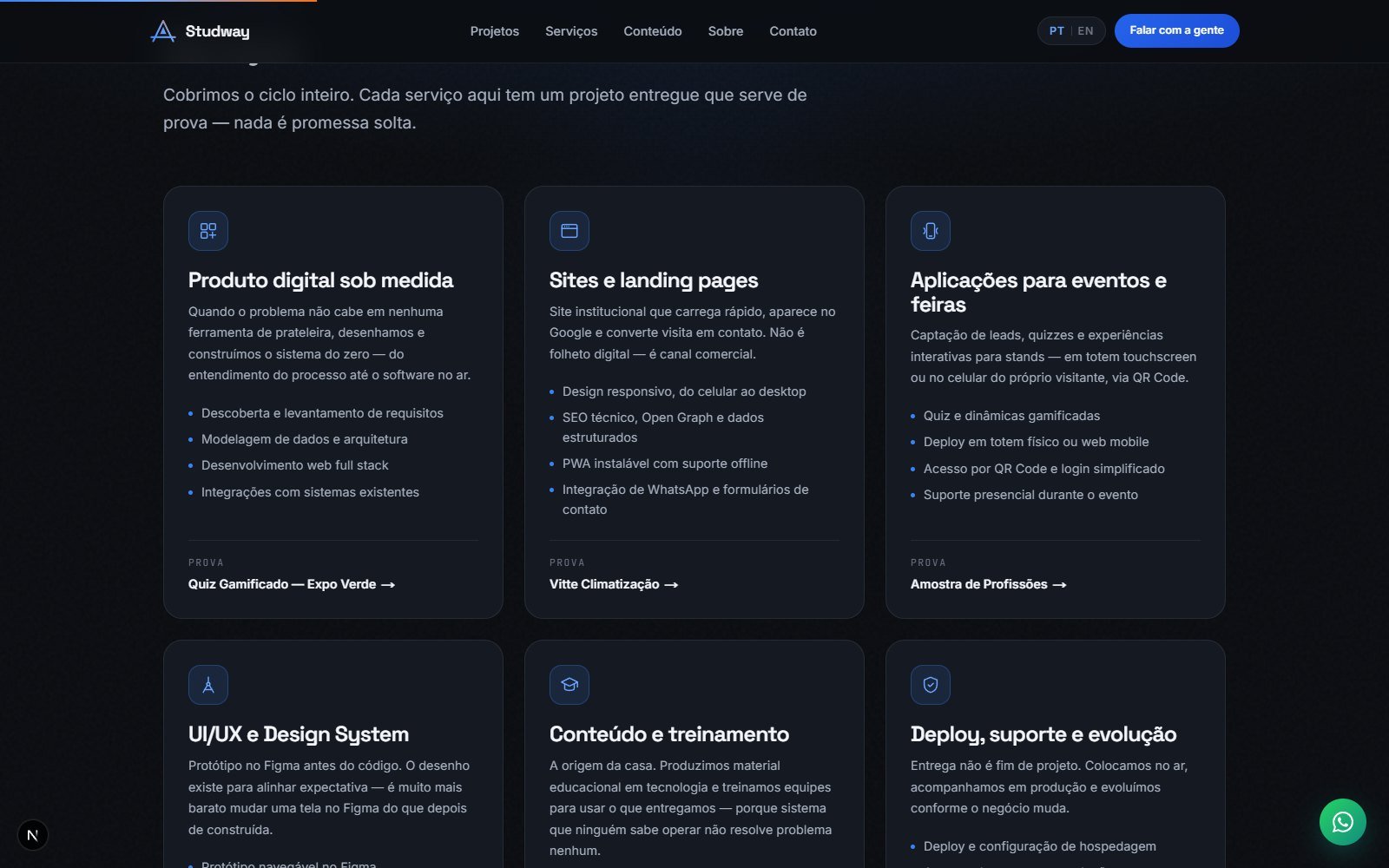The width and height of the screenshot is (1389, 868).
Task: Open the WhatsApp chat floating button
Action: tap(1342, 821)
